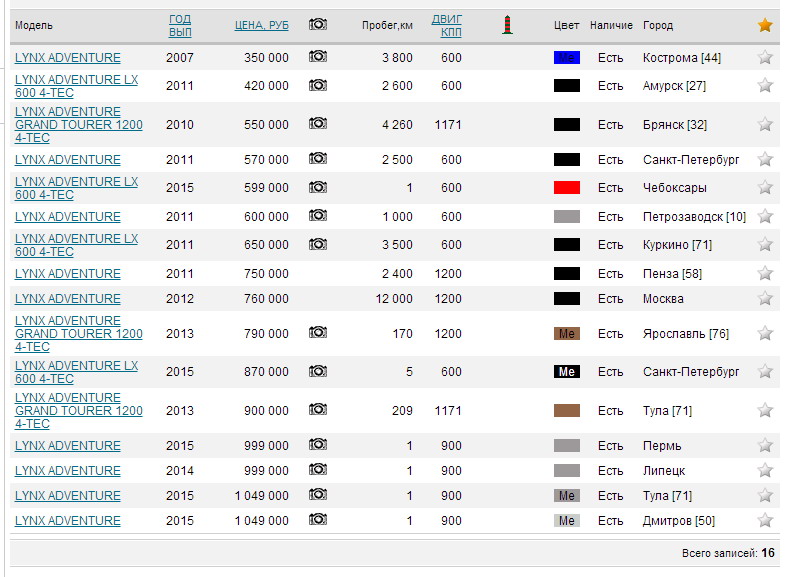Open photos for the 1 049 000 Дмитров listing
The width and height of the screenshot is (801, 577).
(318, 520)
